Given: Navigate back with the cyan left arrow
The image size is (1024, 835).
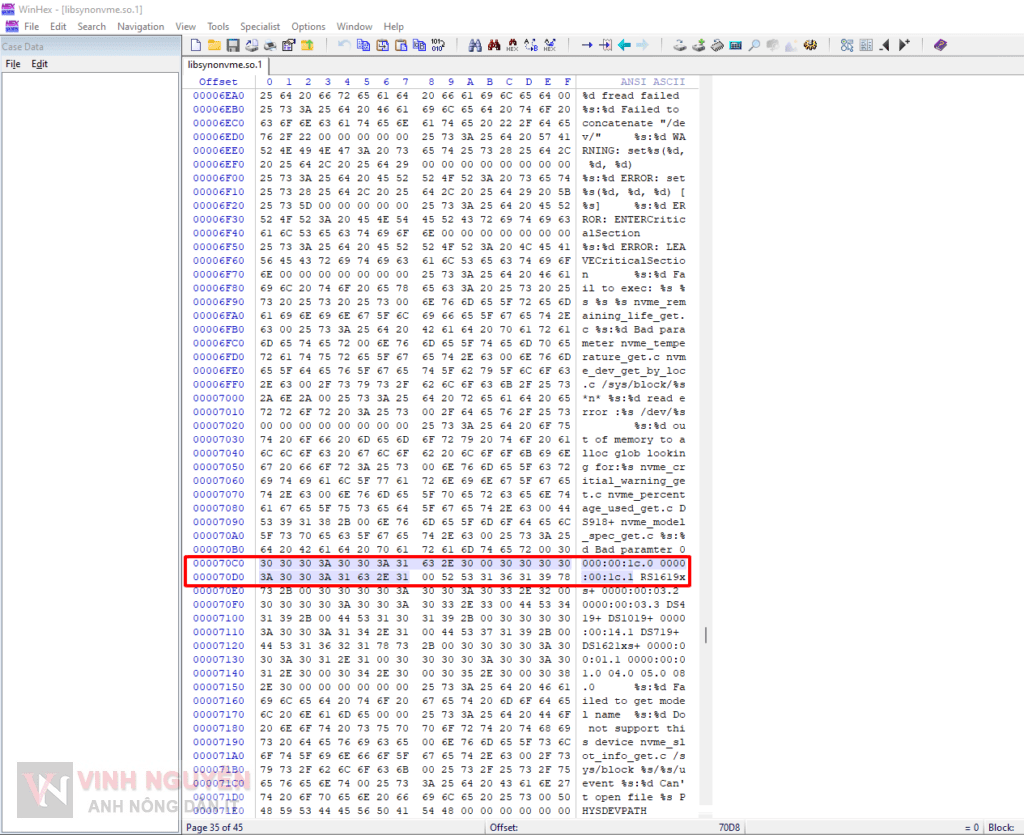Looking at the screenshot, I should 624,45.
